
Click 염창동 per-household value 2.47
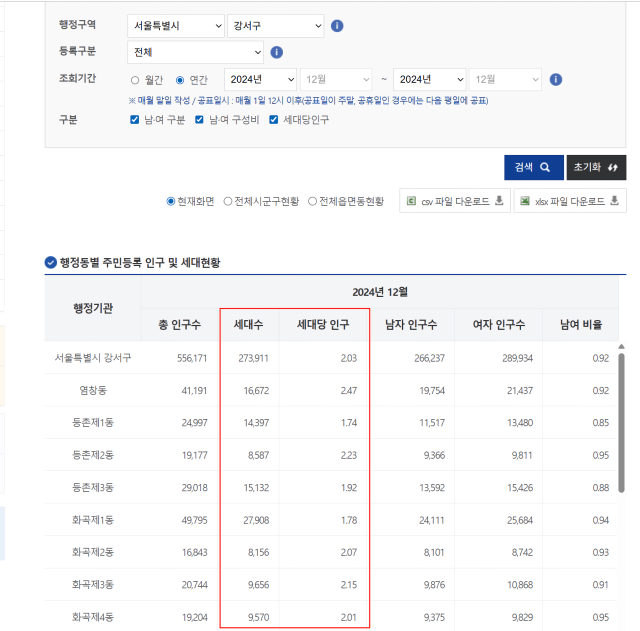pos(349,391)
